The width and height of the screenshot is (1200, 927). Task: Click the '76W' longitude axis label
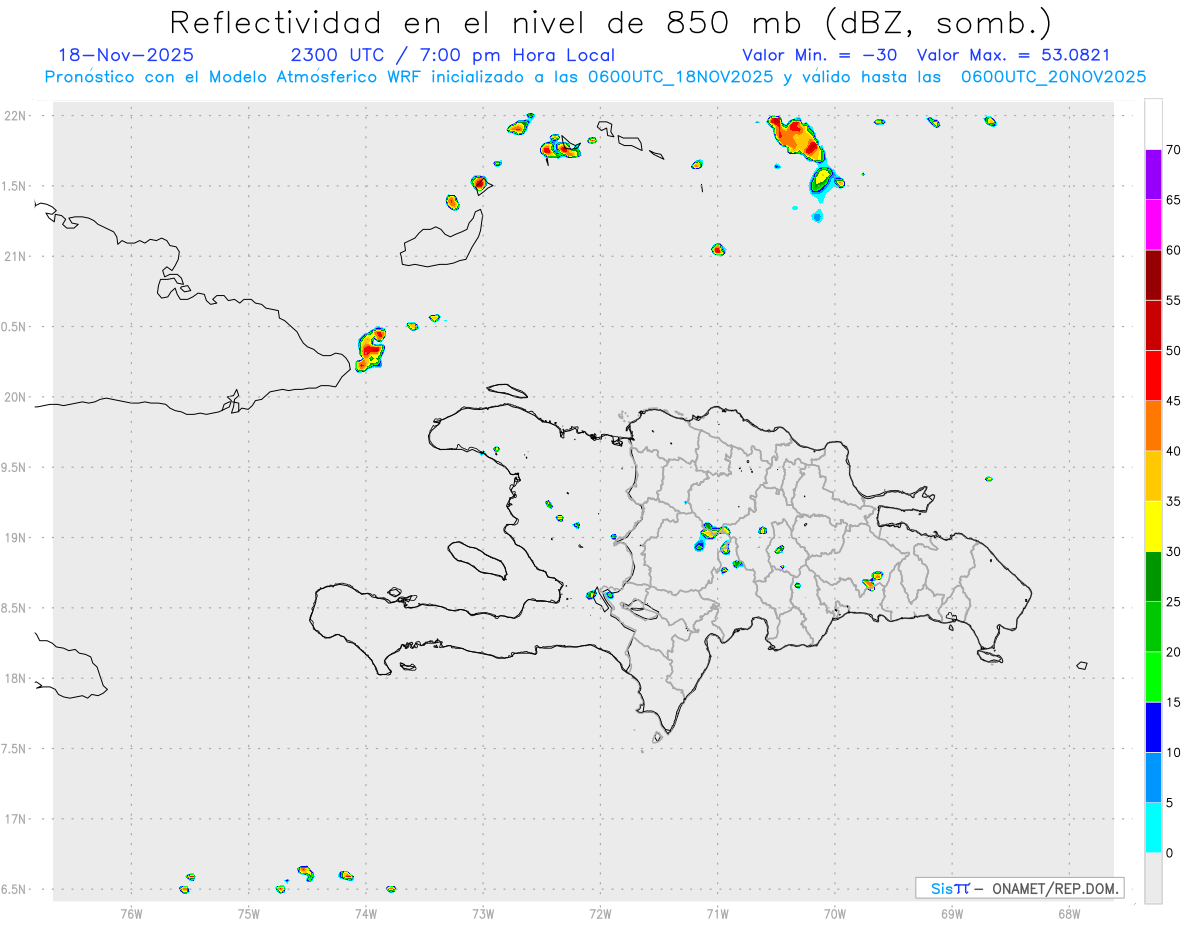click(131, 913)
